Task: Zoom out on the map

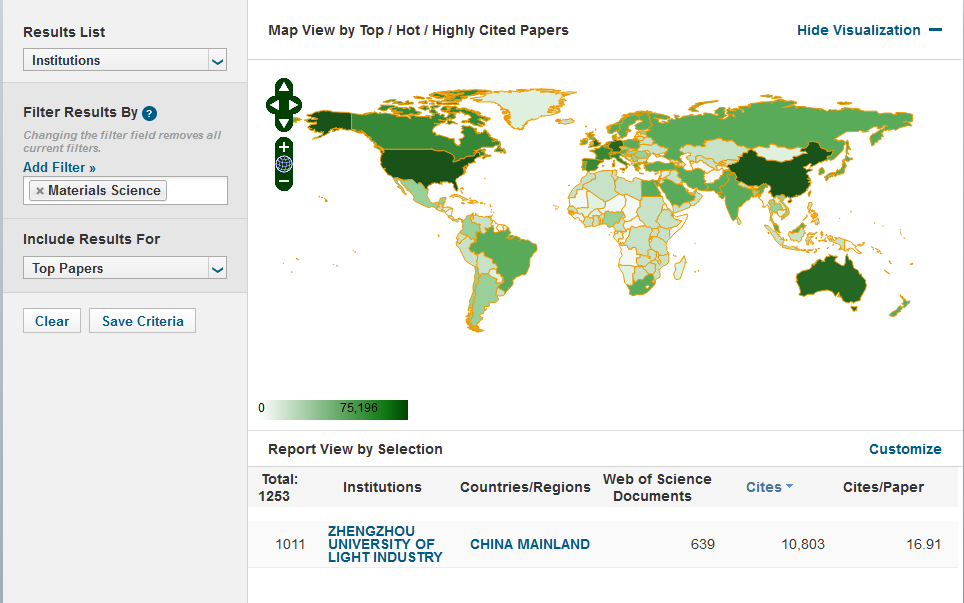Action: point(284,181)
